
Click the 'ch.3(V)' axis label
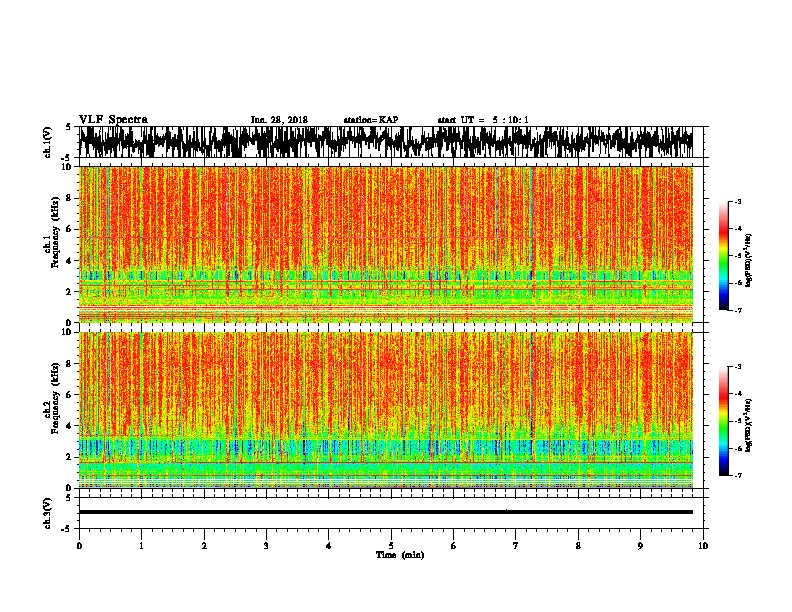48,513
